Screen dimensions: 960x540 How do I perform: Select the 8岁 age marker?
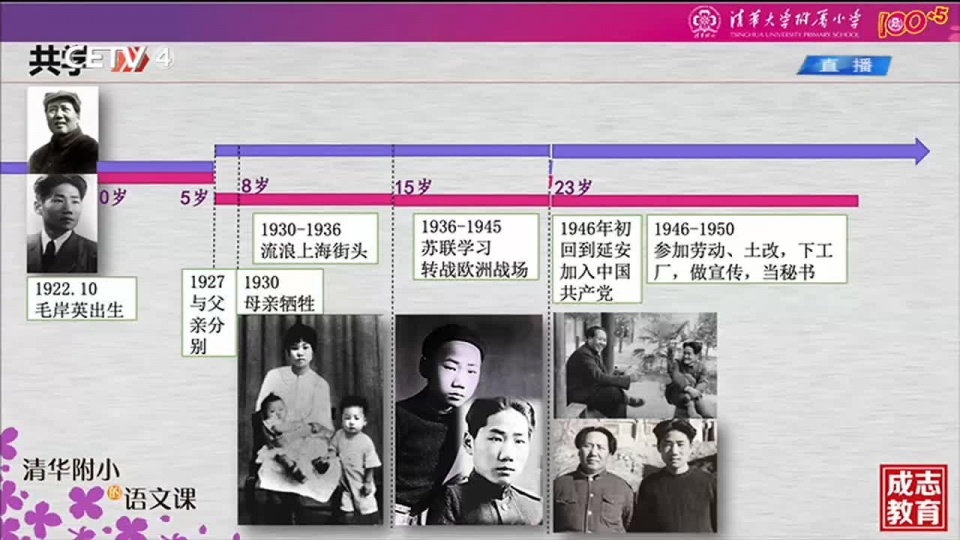pos(254,185)
